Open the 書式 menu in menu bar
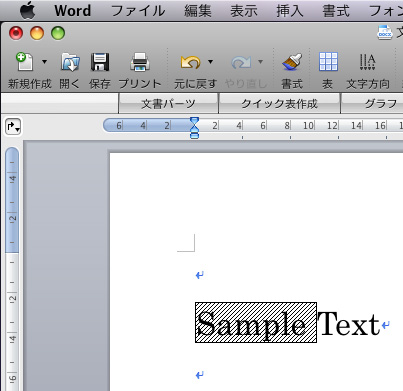Viewport: 403px width, 391px height. coord(336,11)
